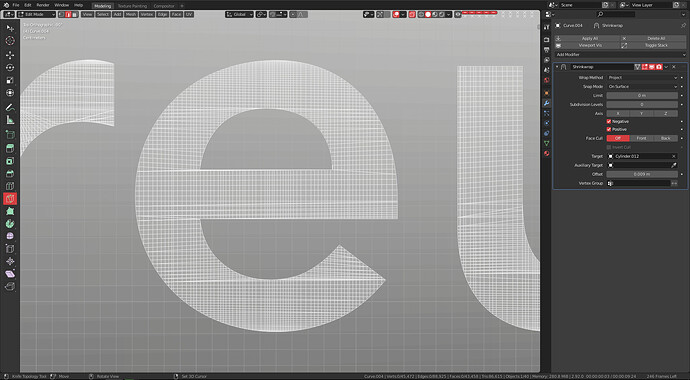Select the Smooth tool
The height and width of the screenshot is (380, 690).
[10, 236]
